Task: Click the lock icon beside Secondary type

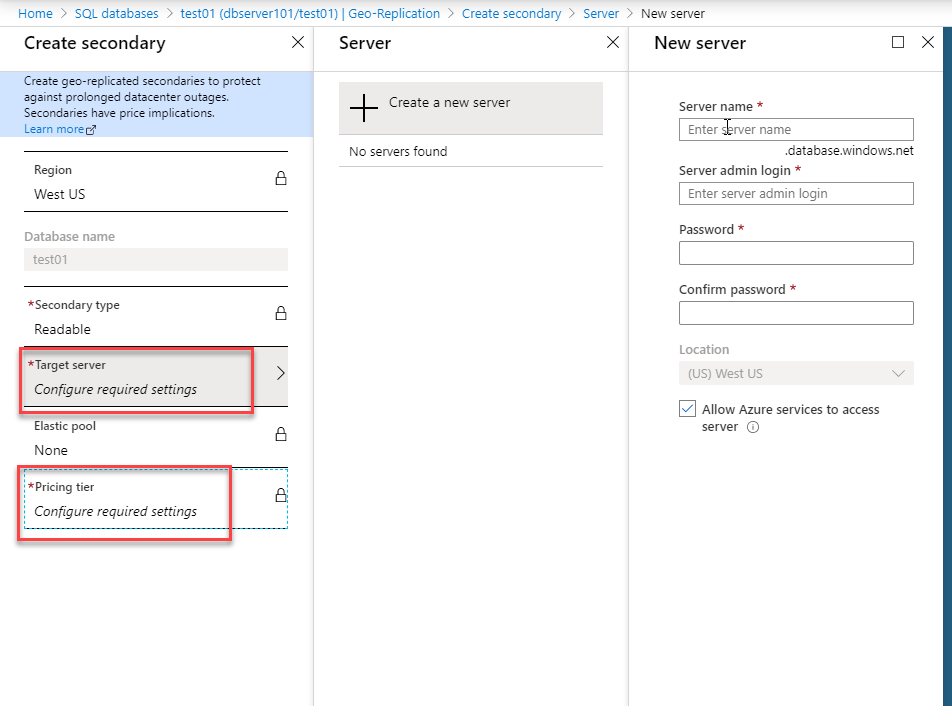Action: coord(280,313)
